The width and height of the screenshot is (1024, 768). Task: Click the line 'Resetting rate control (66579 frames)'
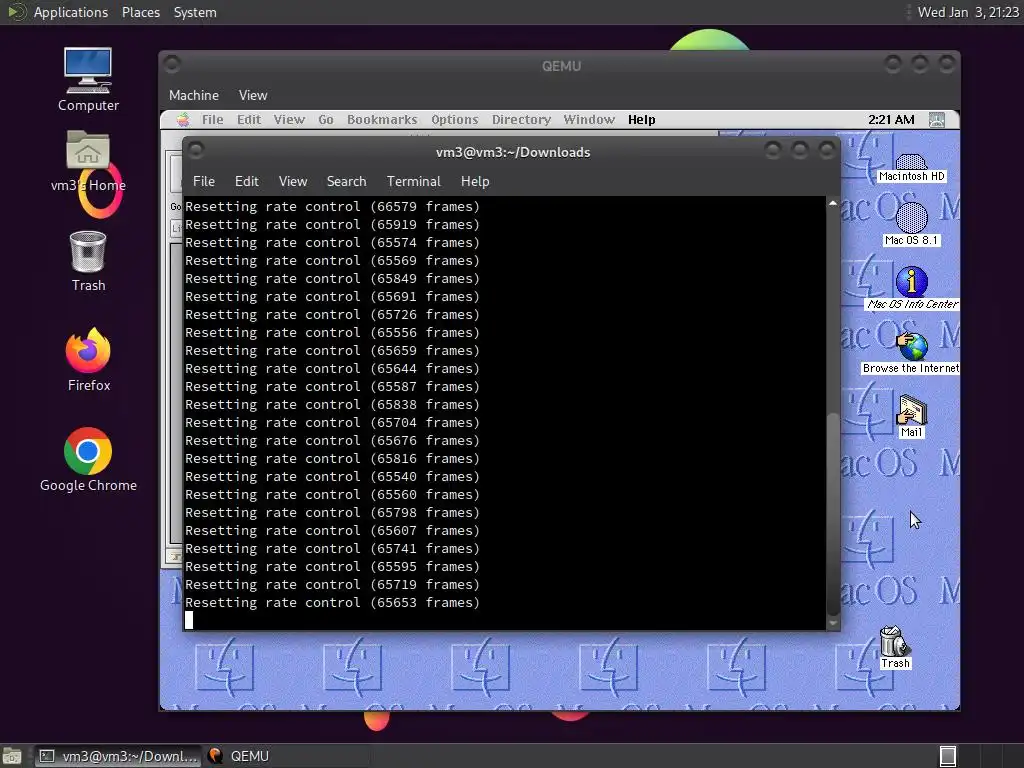[x=332, y=206]
